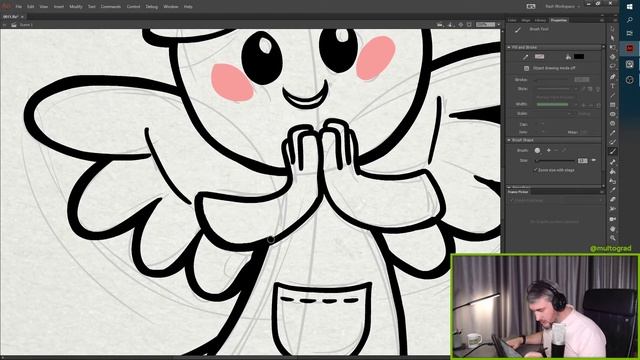The height and width of the screenshot is (360, 640).
Task: Select the Text tool
Action: pyautogui.click(x=613, y=86)
